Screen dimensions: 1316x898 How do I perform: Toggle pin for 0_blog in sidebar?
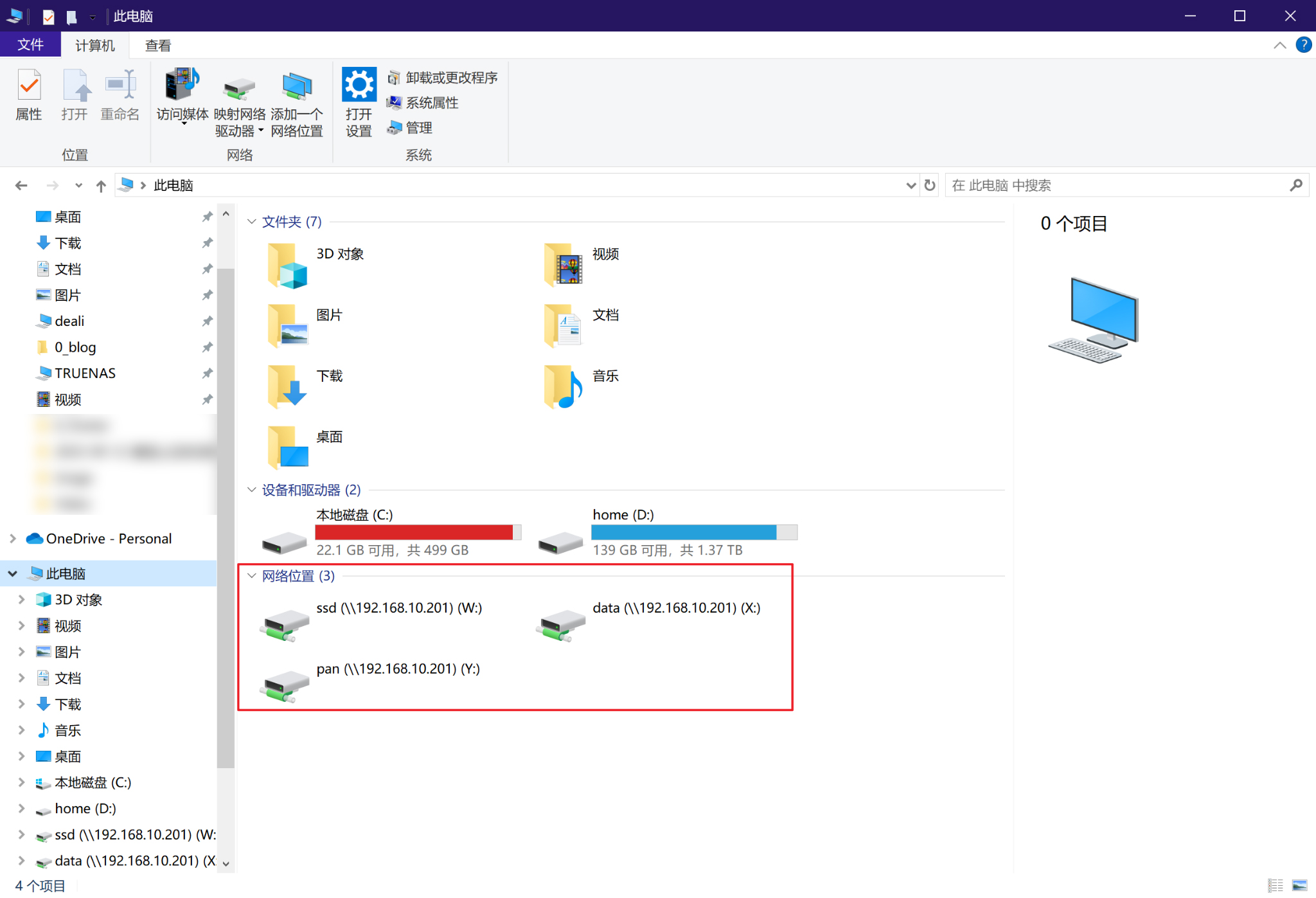coord(207,348)
